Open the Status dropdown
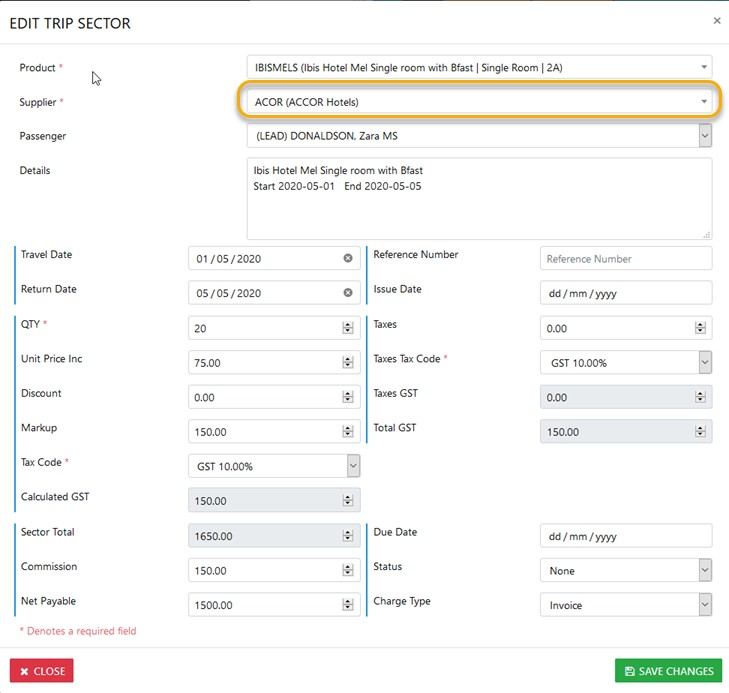Screen dimensions: 729x693 click(705, 570)
